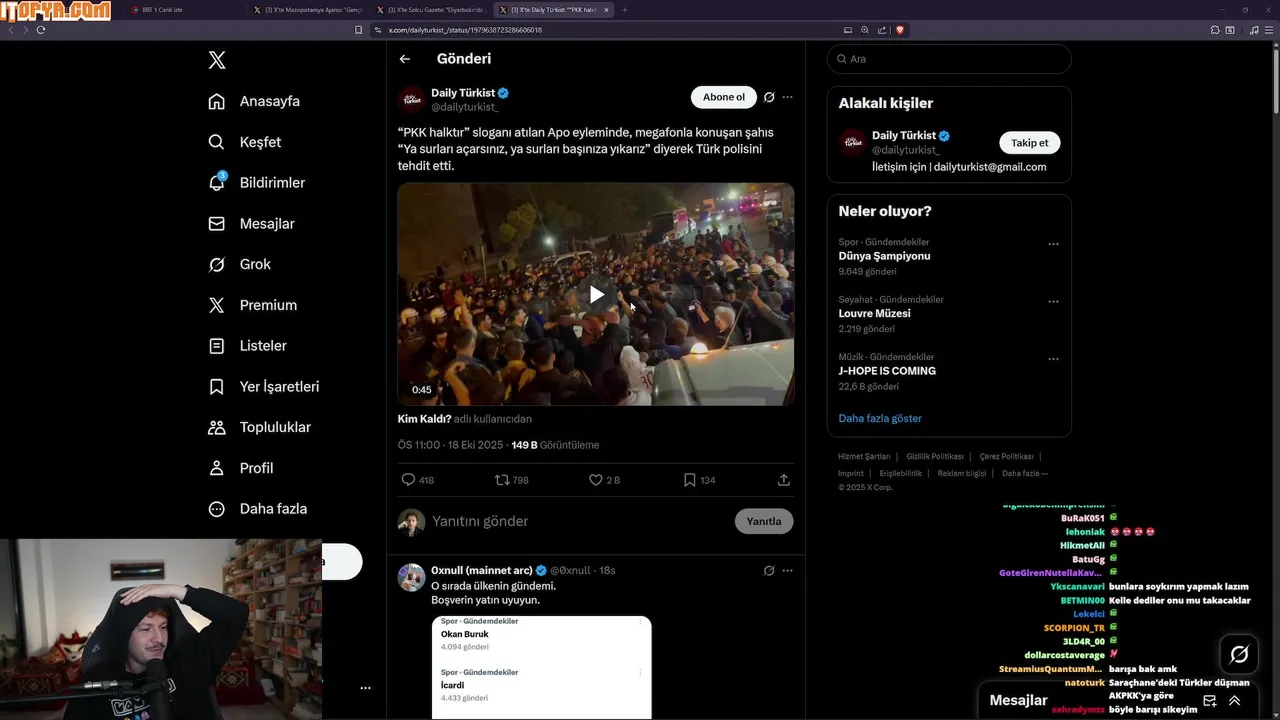
Task: Open 0xnull profile avatar
Action: tap(412, 577)
